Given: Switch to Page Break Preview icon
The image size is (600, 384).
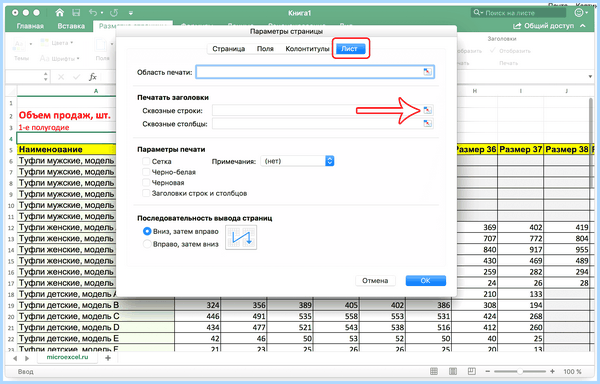Looking at the screenshot, I should click(x=472, y=371).
